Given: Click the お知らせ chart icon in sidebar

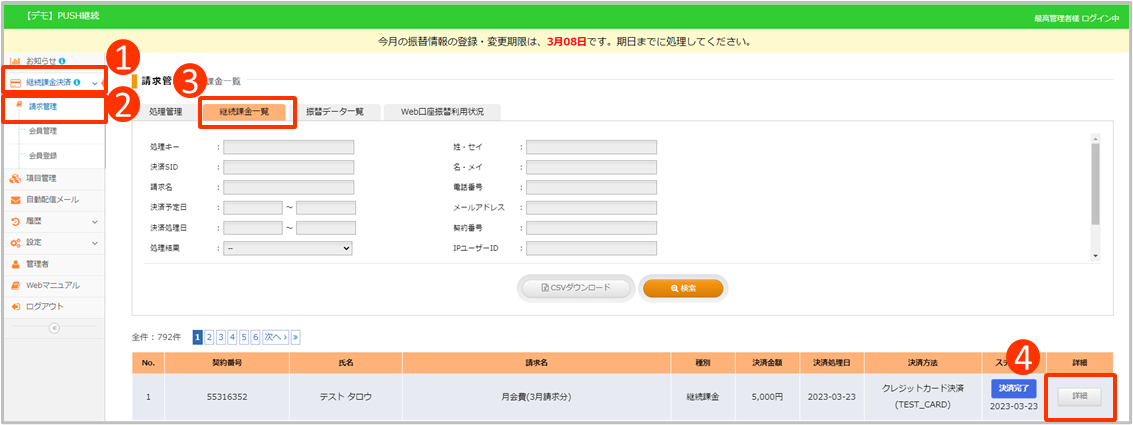Looking at the screenshot, I should (16, 61).
